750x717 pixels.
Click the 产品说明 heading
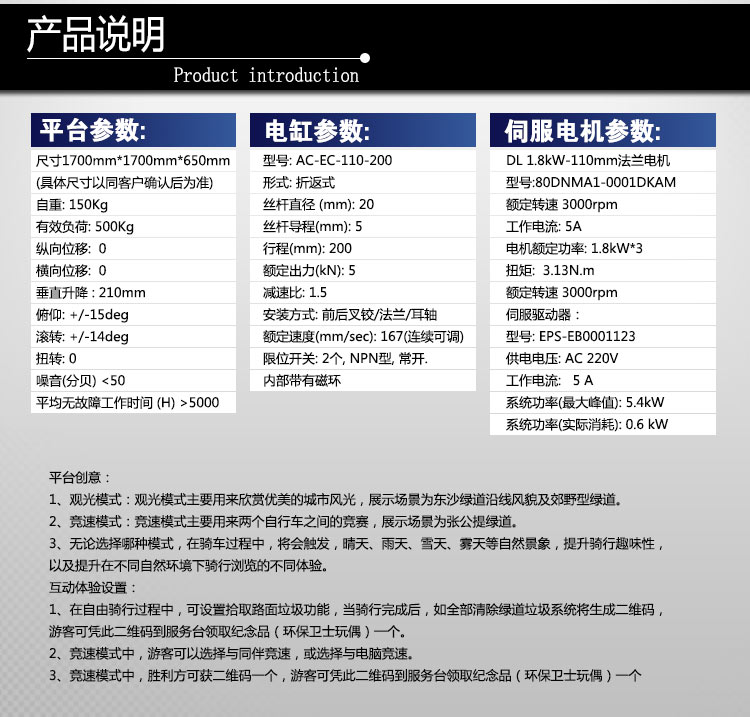pyautogui.click(x=95, y=35)
